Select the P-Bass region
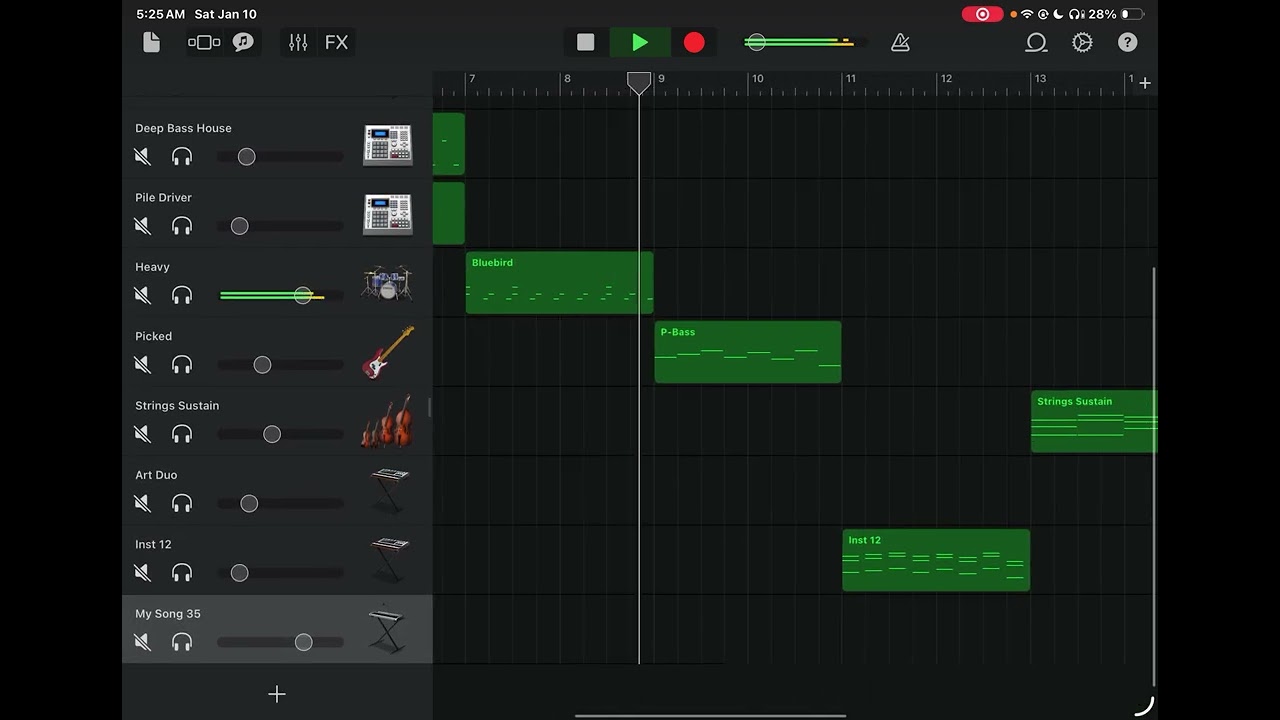Image resolution: width=1280 pixels, height=720 pixels. pos(748,352)
